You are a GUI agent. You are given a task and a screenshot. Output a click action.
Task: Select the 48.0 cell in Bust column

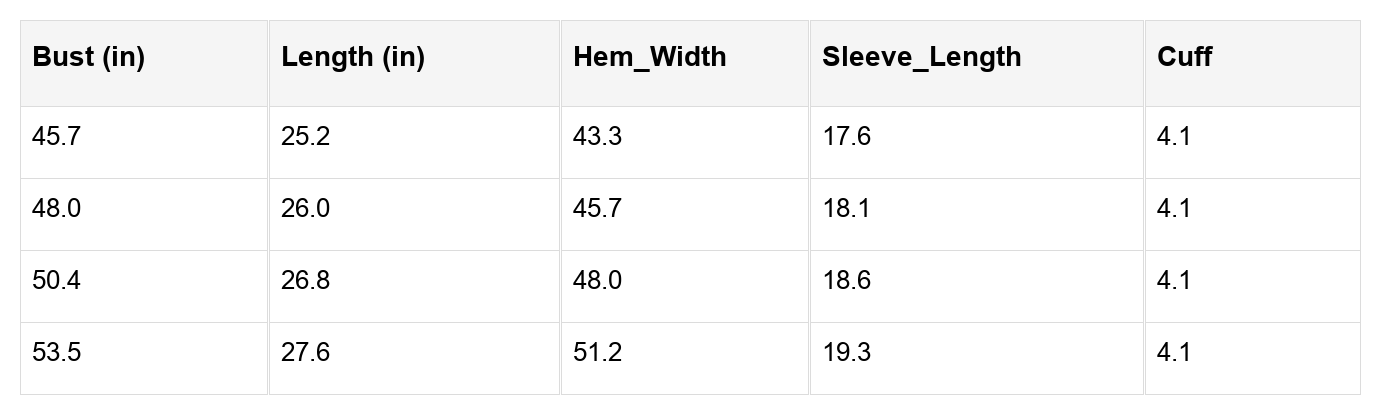click(57, 209)
